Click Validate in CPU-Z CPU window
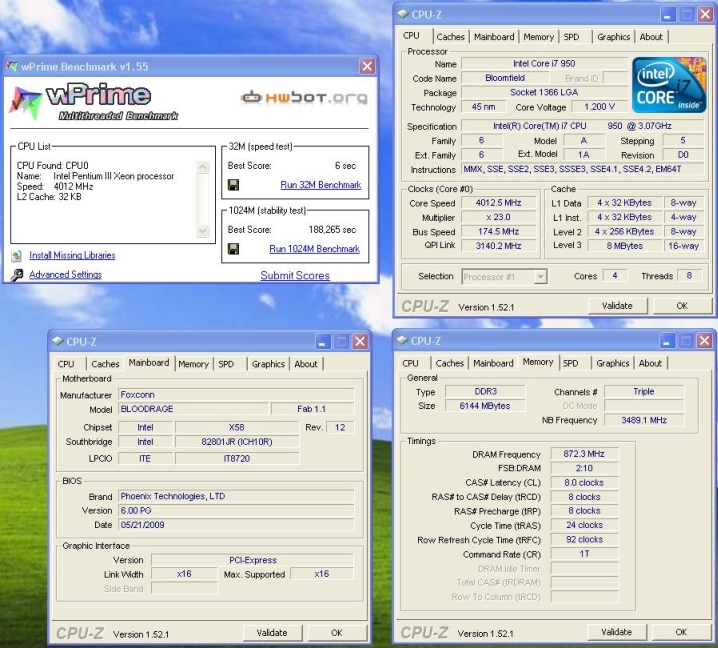Image resolution: width=718 pixels, height=648 pixels. [617, 305]
